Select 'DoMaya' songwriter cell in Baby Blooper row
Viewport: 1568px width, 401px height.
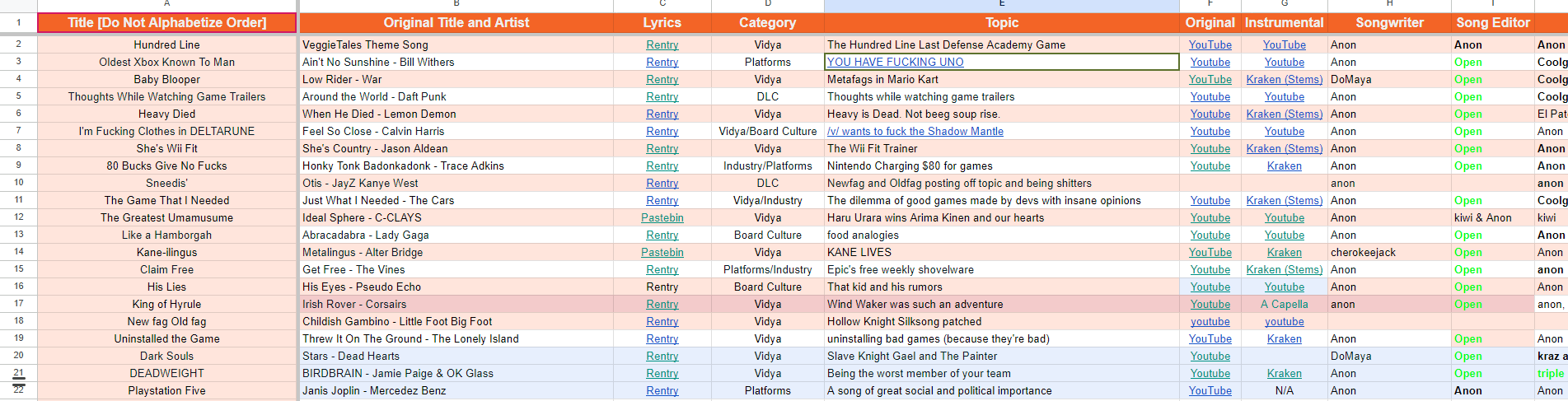(1389, 80)
